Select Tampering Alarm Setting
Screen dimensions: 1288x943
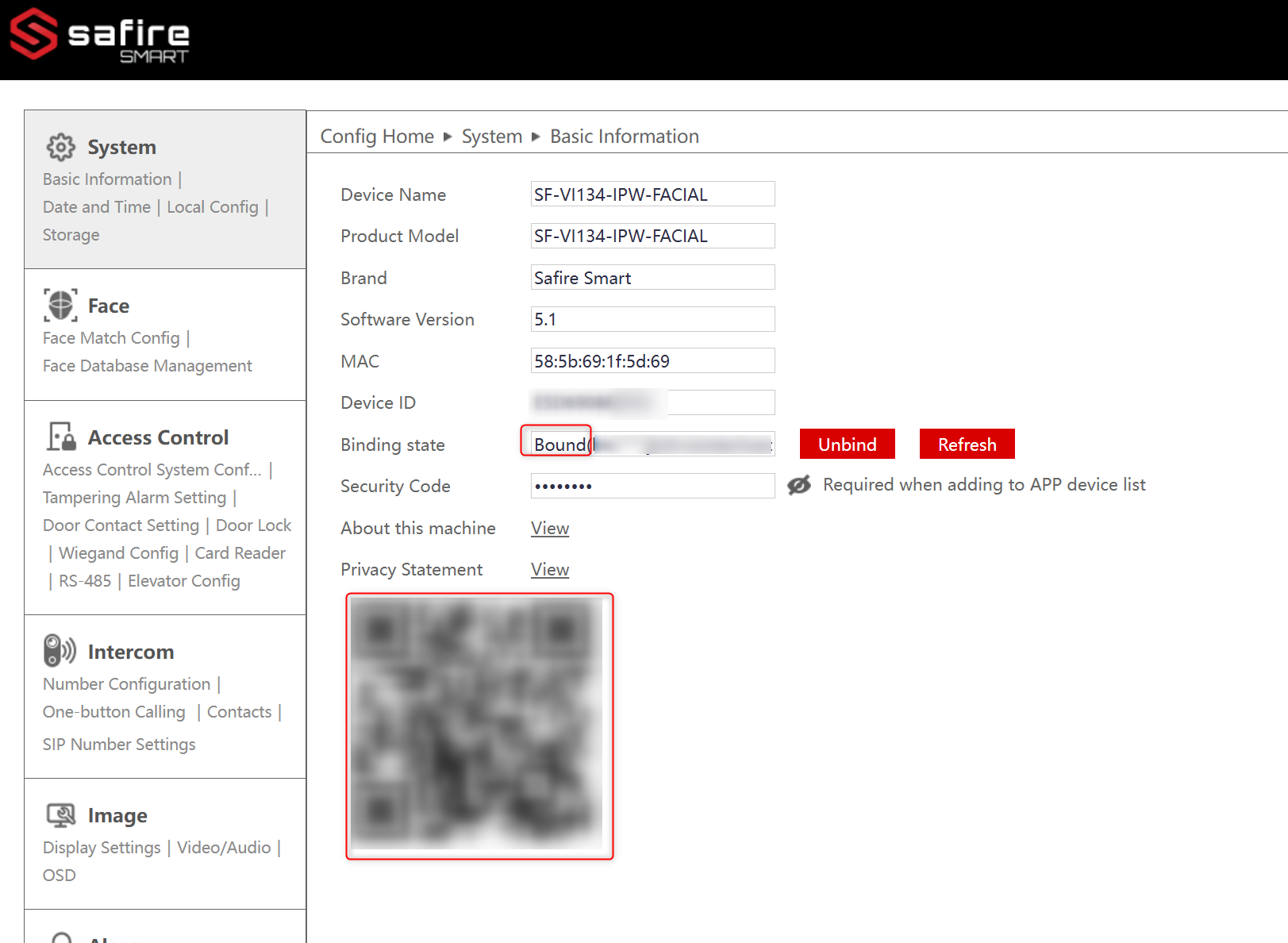click(134, 498)
